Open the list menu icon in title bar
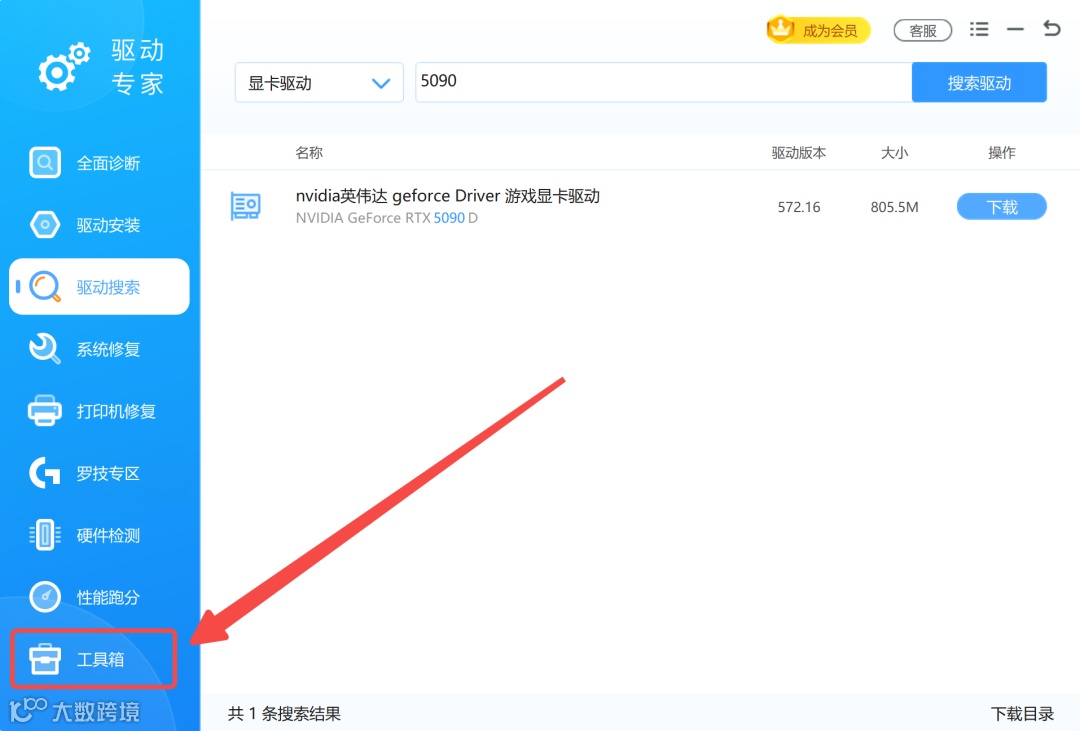The height and width of the screenshot is (731, 1080). point(979,29)
